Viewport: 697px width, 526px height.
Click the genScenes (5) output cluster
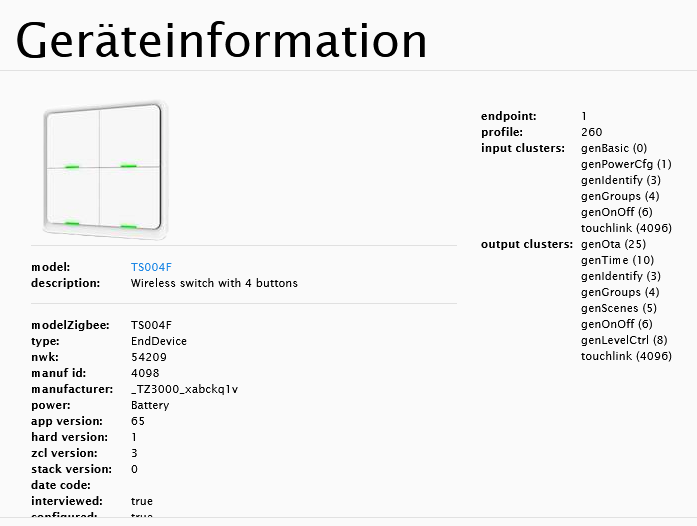[620, 308]
